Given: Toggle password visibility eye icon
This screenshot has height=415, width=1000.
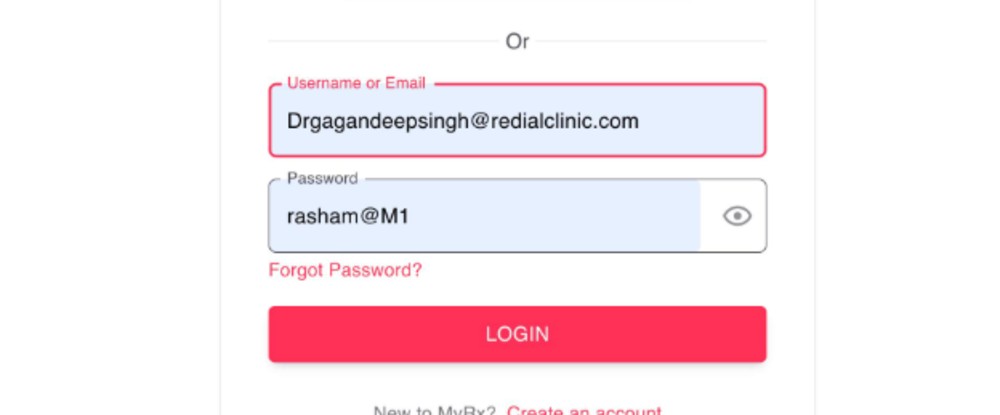Looking at the screenshot, I should [x=737, y=216].
